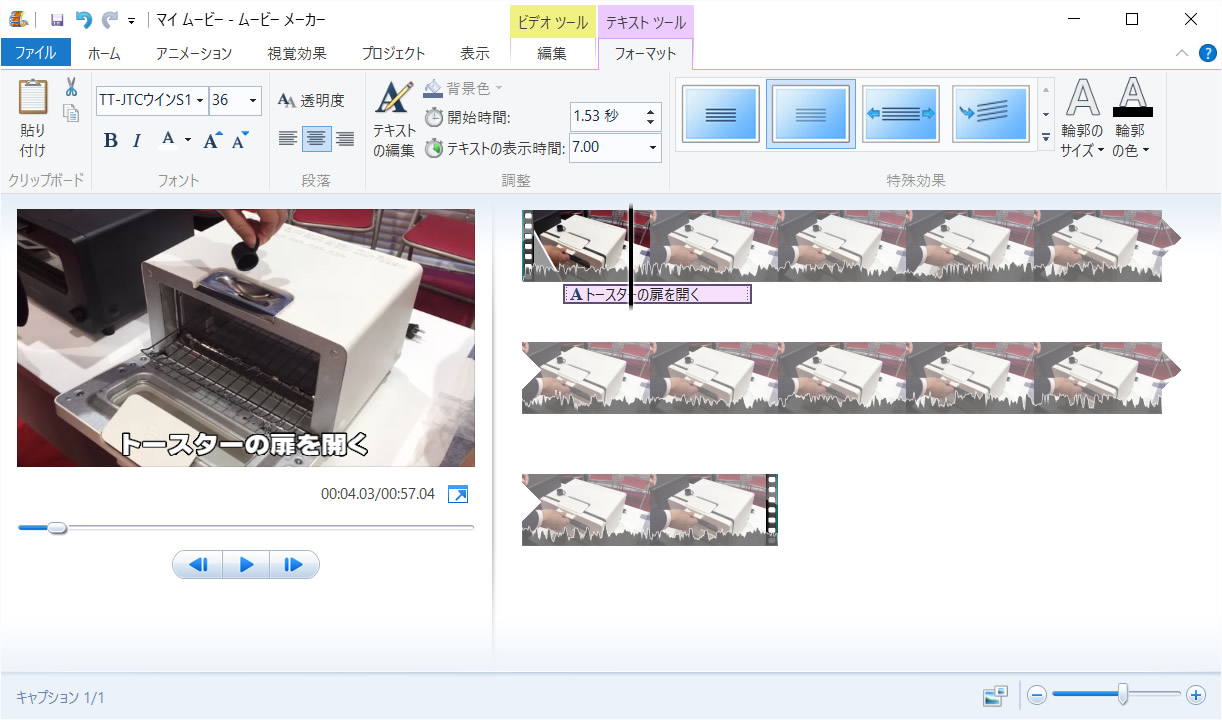Toggle italic text formatting
Image resolution: width=1222 pixels, height=720 pixels.
click(x=137, y=140)
